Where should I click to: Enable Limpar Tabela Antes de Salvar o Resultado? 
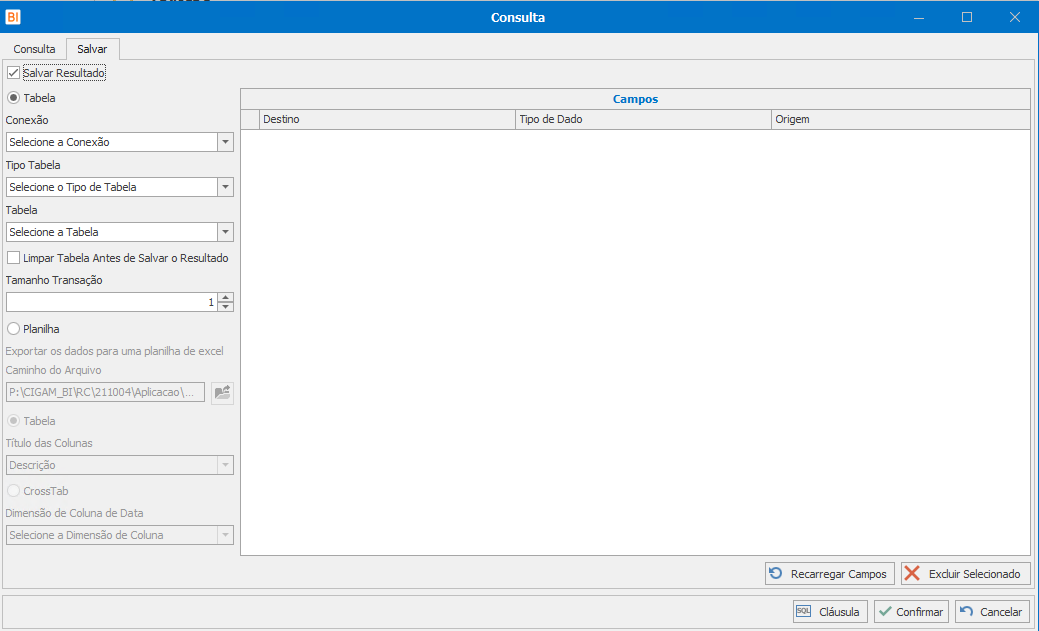point(13,258)
